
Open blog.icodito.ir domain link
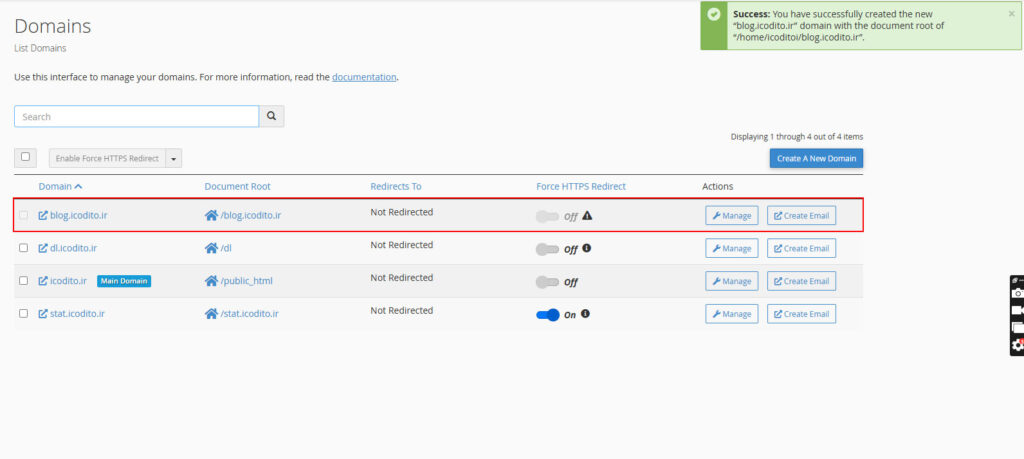[78, 215]
